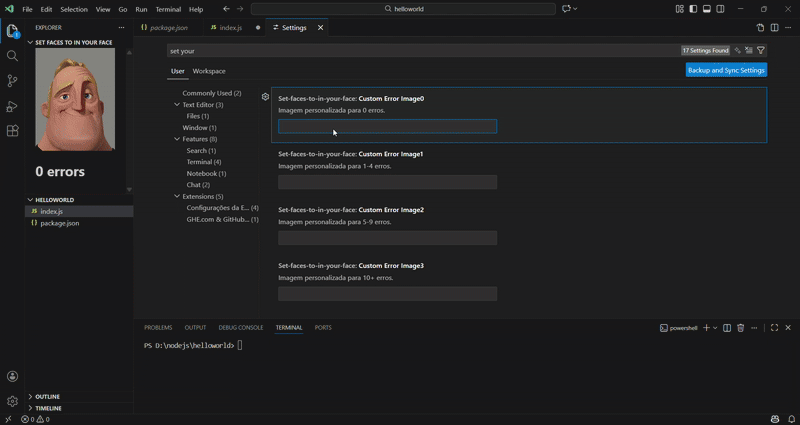Open Run and Debug view
Viewport: 800px width, 425px height.
pos(12,106)
